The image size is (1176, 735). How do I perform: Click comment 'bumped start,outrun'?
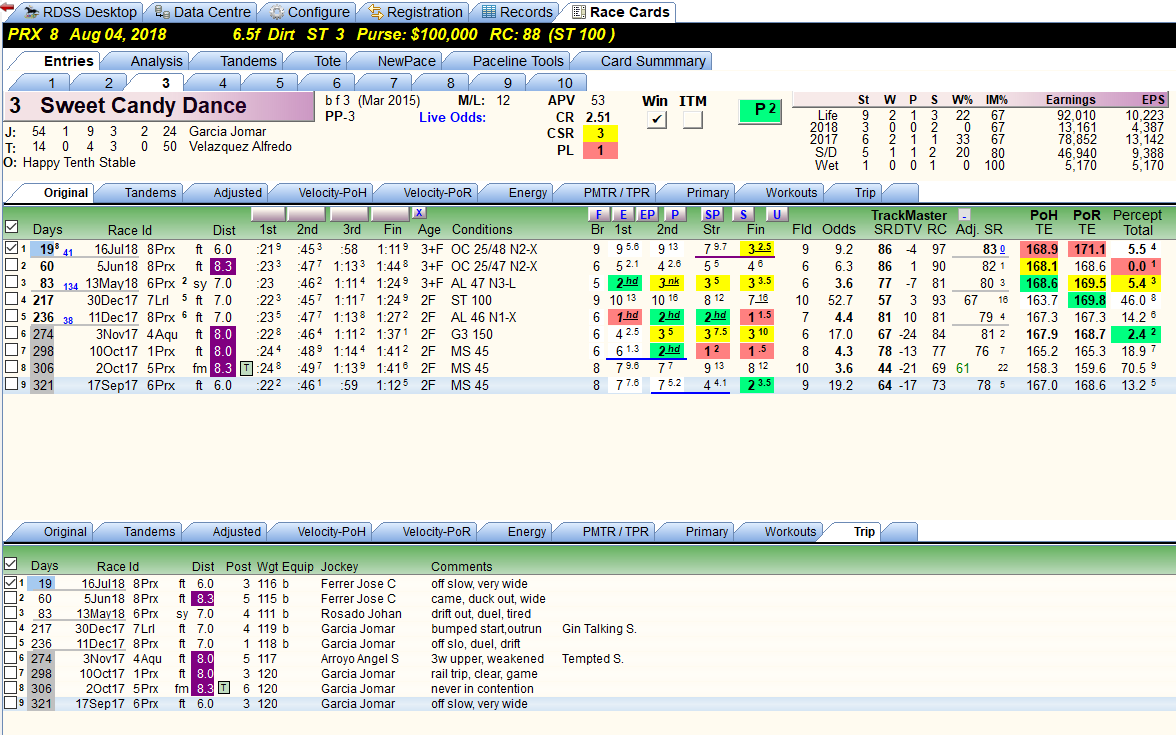point(488,628)
